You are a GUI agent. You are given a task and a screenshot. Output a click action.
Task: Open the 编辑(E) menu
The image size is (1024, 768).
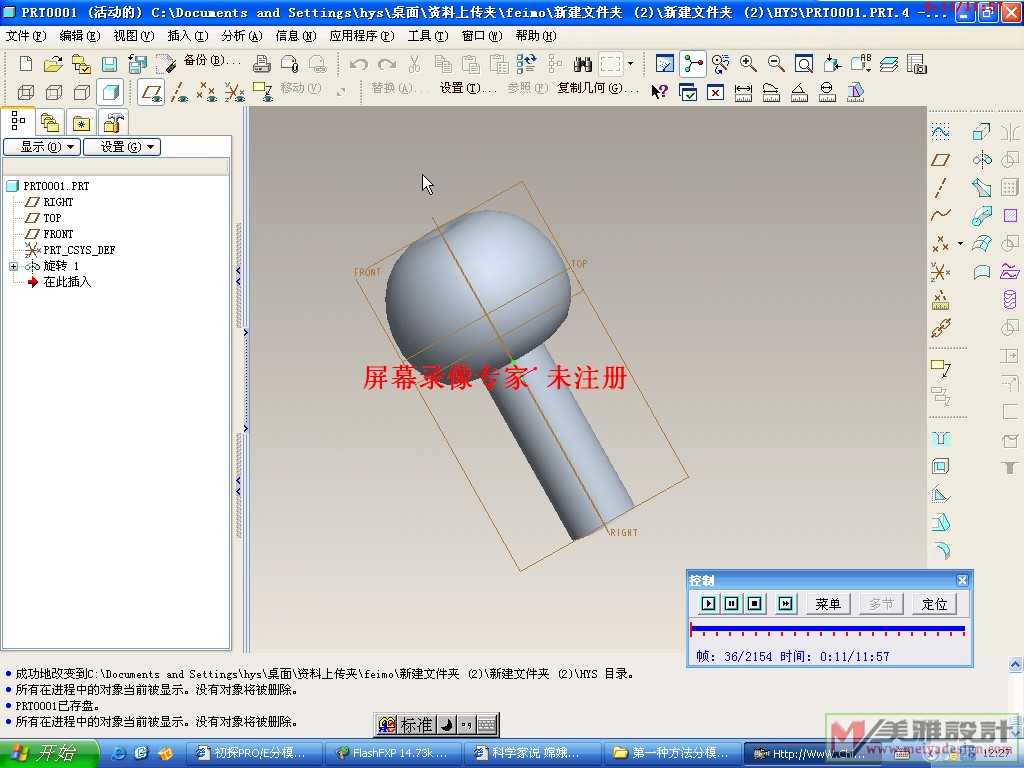coord(80,36)
